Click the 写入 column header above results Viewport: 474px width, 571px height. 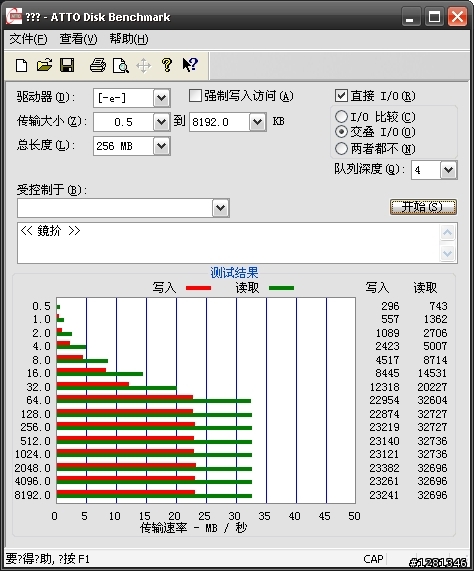(x=377, y=288)
